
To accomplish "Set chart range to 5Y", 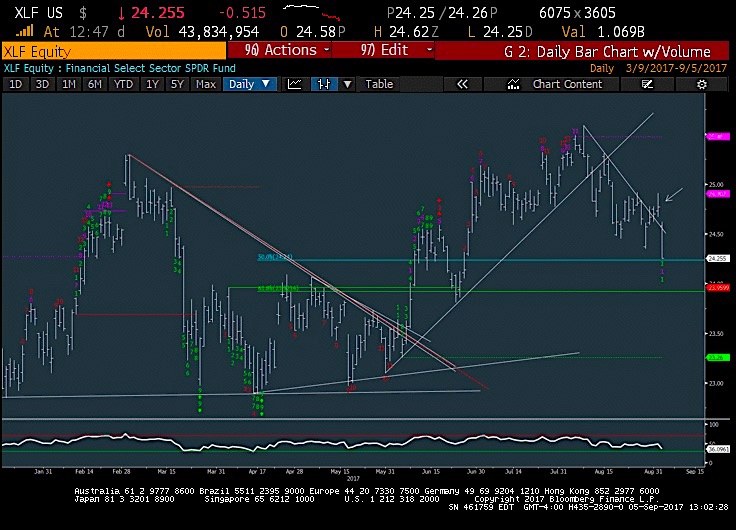I will click(x=177, y=84).
